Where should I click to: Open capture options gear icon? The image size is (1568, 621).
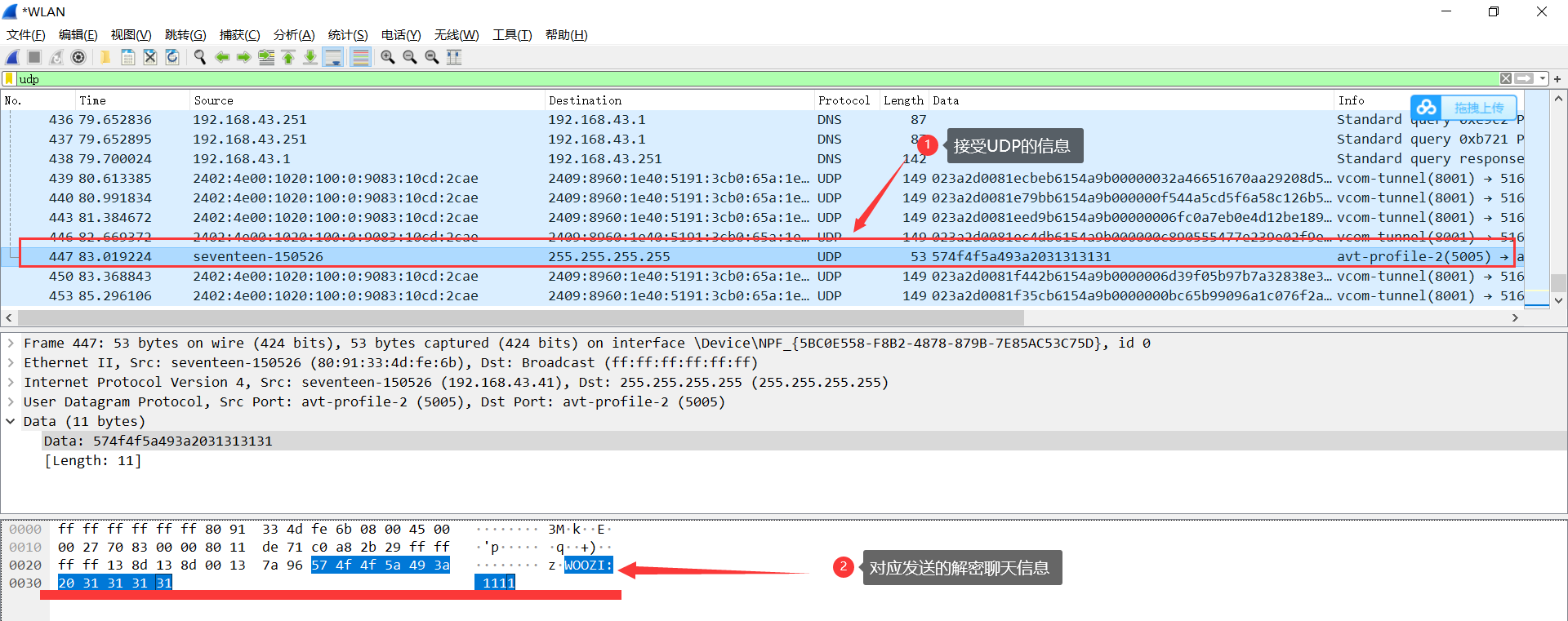[x=78, y=57]
